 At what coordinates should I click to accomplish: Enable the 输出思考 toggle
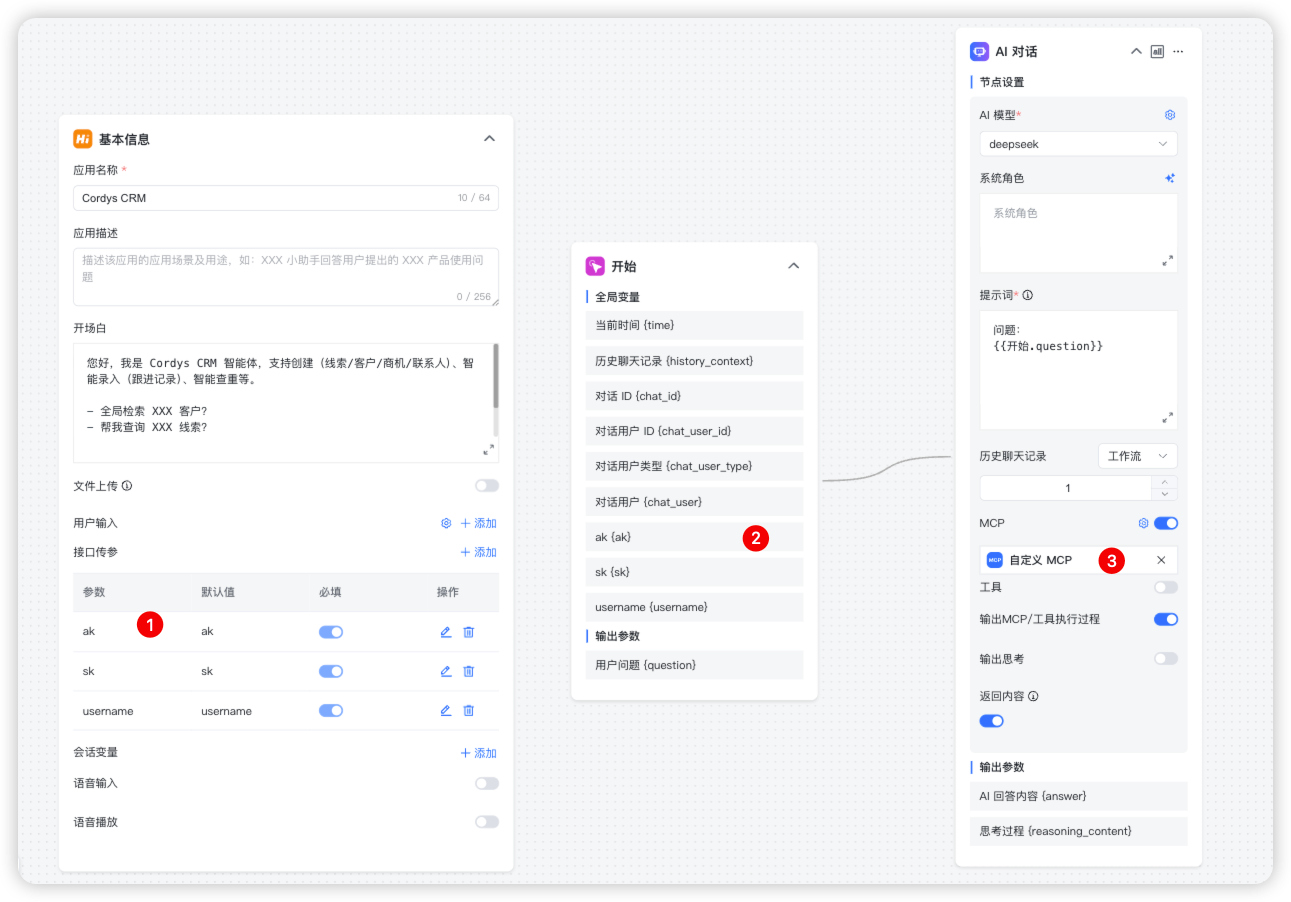tap(1165, 659)
